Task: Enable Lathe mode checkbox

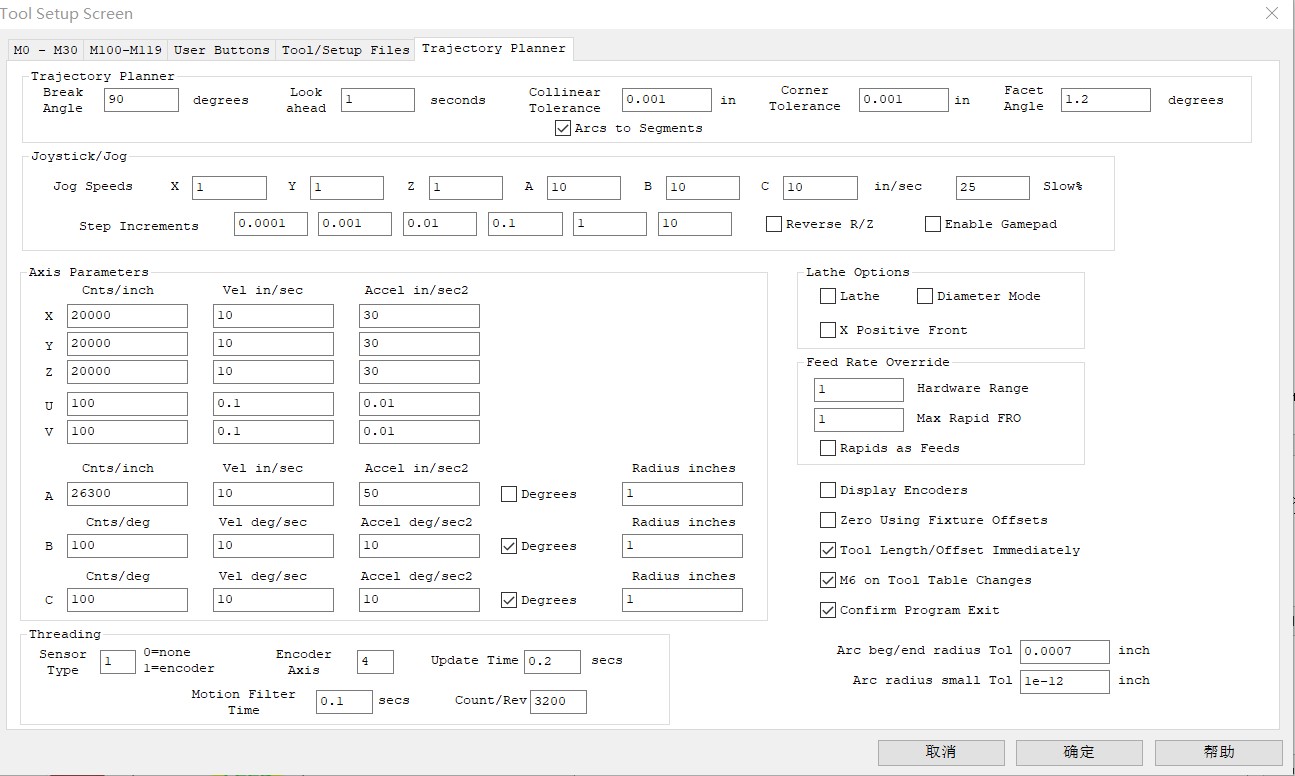Action: coord(828,296)
